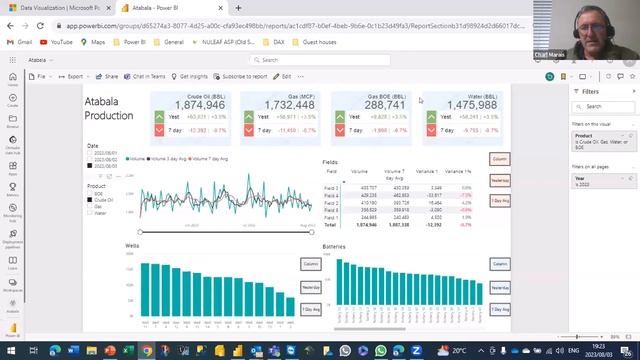Tick the second Date slicer checkbox
Viewport: 640px width, 360px height.
[x=89, y=160]
